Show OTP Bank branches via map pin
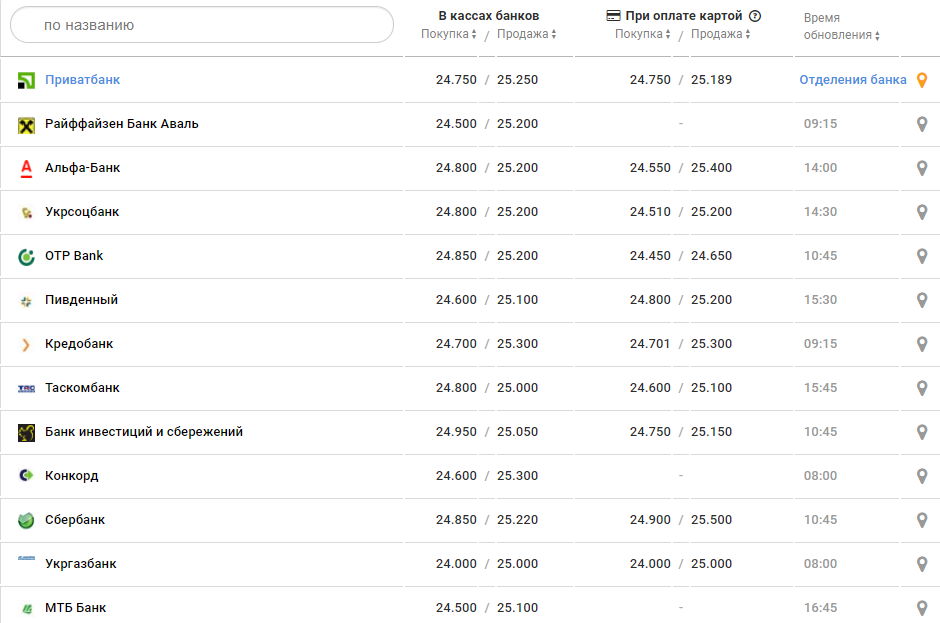 (922, 256)
